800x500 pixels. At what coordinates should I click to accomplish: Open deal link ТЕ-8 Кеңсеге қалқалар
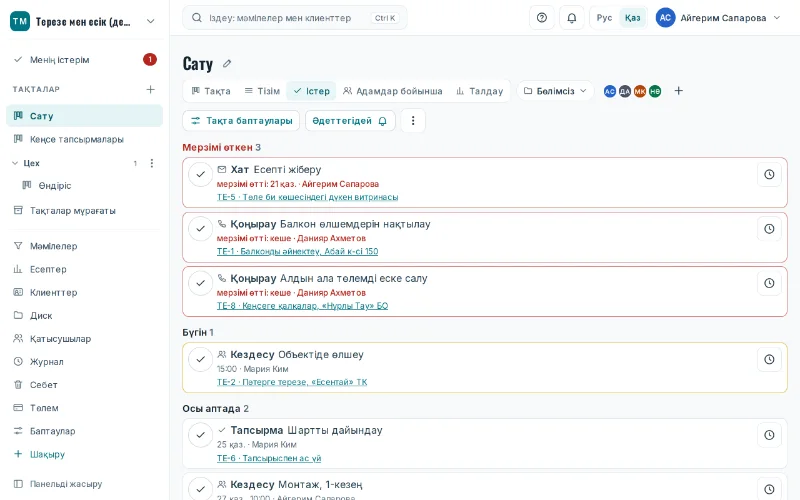point(302,306)
